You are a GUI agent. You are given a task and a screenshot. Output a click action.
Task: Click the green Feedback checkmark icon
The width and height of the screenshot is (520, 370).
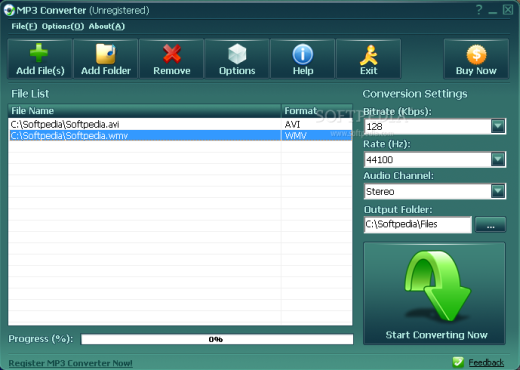[458, 362]
